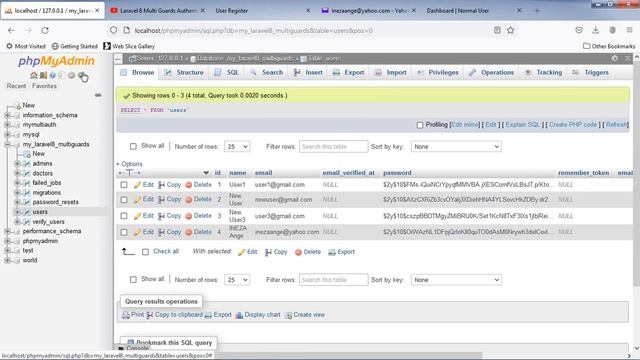640x360 pixels.
Task: Click Delete icon for newuser@gmail.com row
Action: click(189, 200)
